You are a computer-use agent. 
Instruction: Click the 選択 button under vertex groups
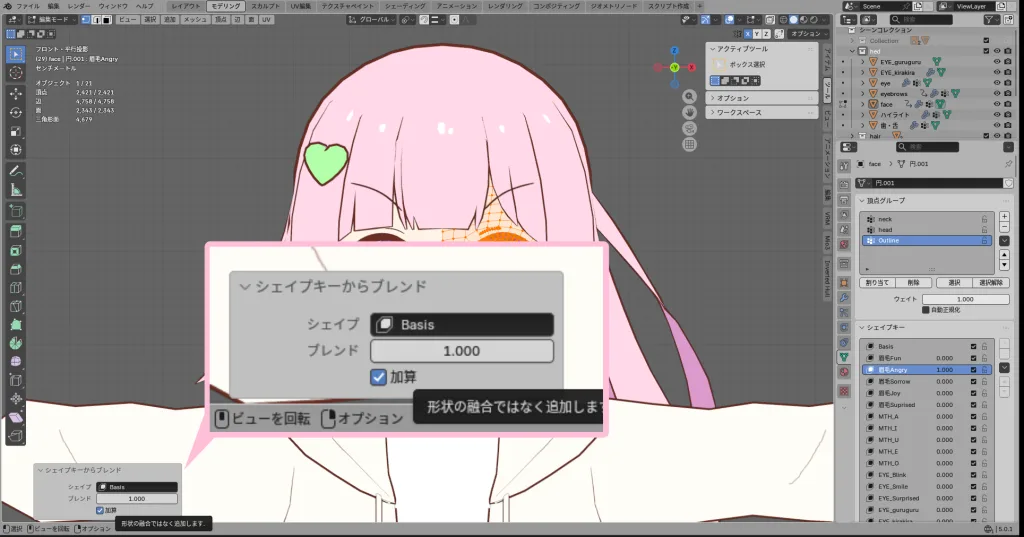(954, 283)
